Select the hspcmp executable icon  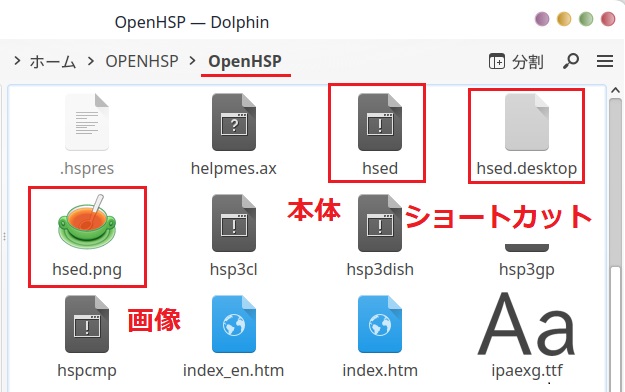click(87, 324)
